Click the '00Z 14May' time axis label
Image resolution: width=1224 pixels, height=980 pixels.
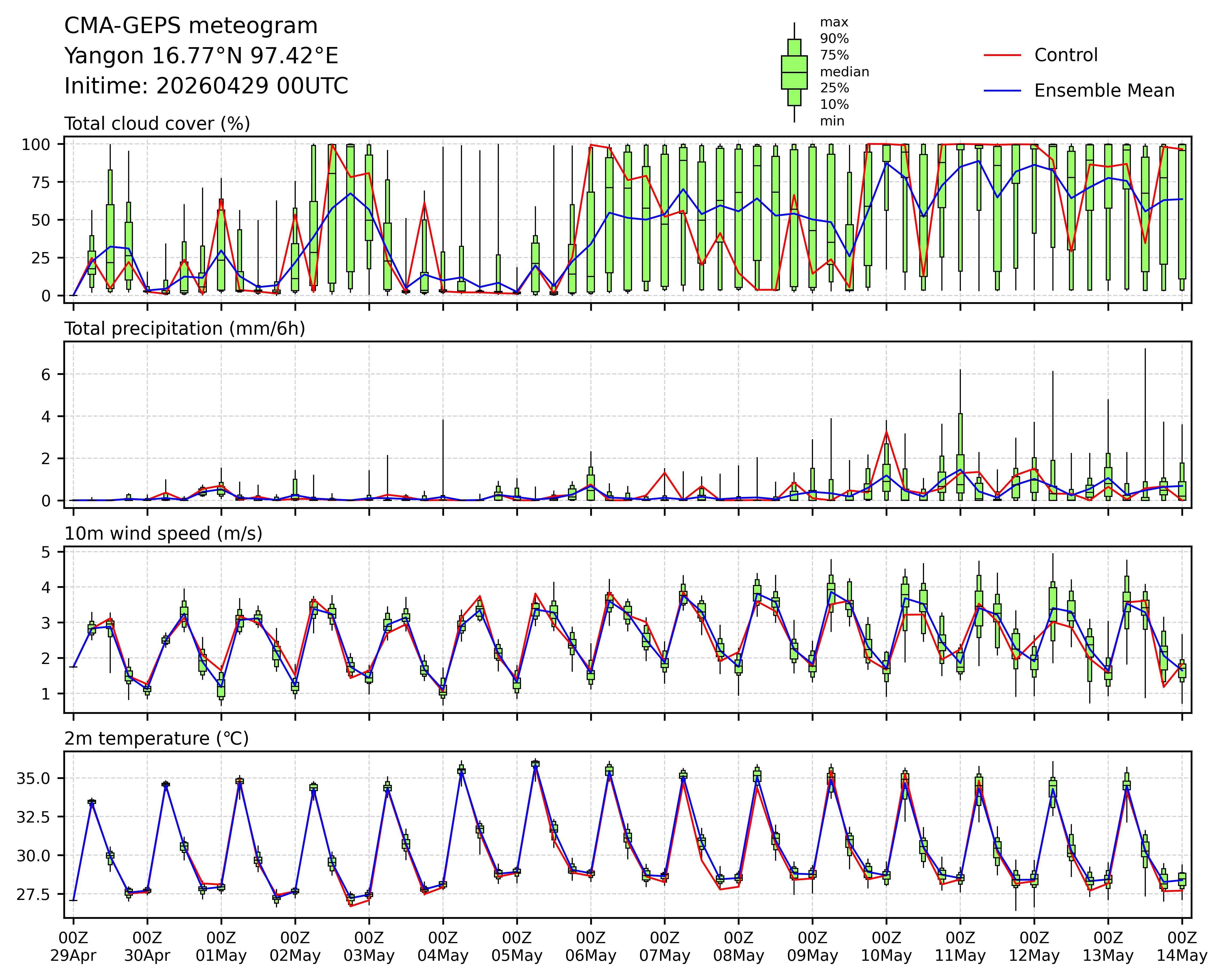[1182, 946]
